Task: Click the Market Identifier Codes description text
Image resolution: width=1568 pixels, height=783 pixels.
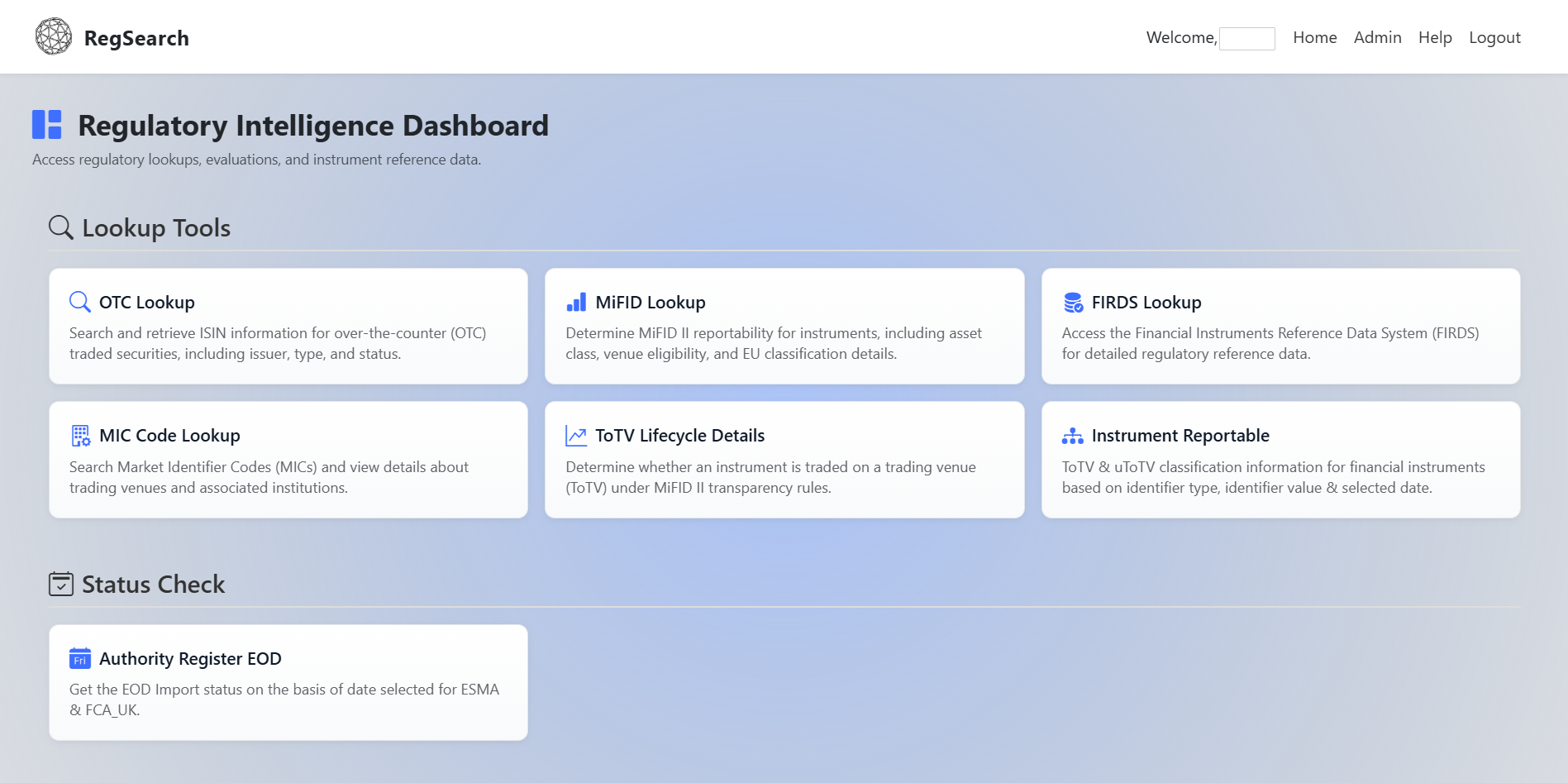Action: point(269,477)
